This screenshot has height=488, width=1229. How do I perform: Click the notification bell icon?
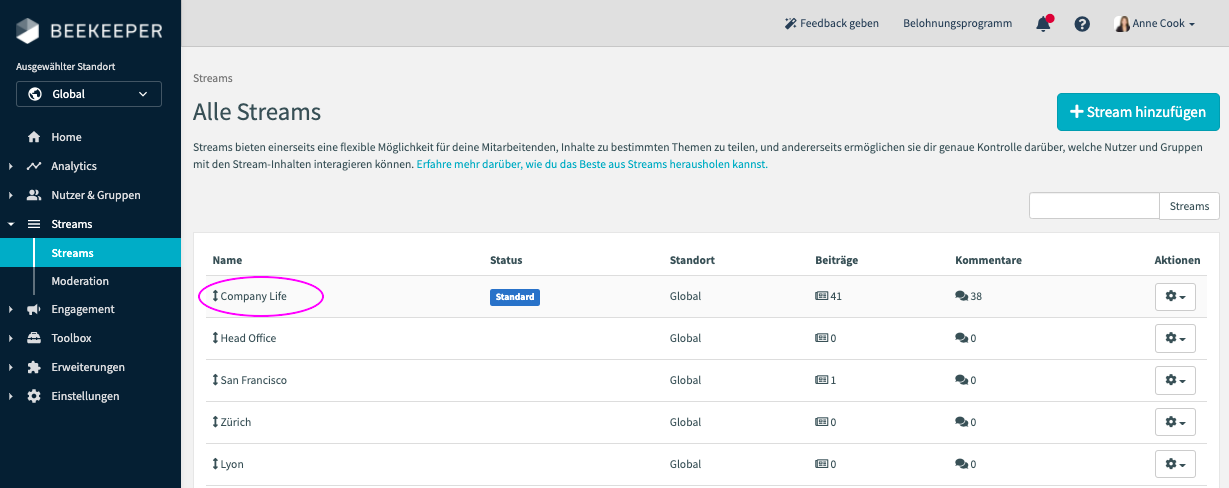point(1043,24)
